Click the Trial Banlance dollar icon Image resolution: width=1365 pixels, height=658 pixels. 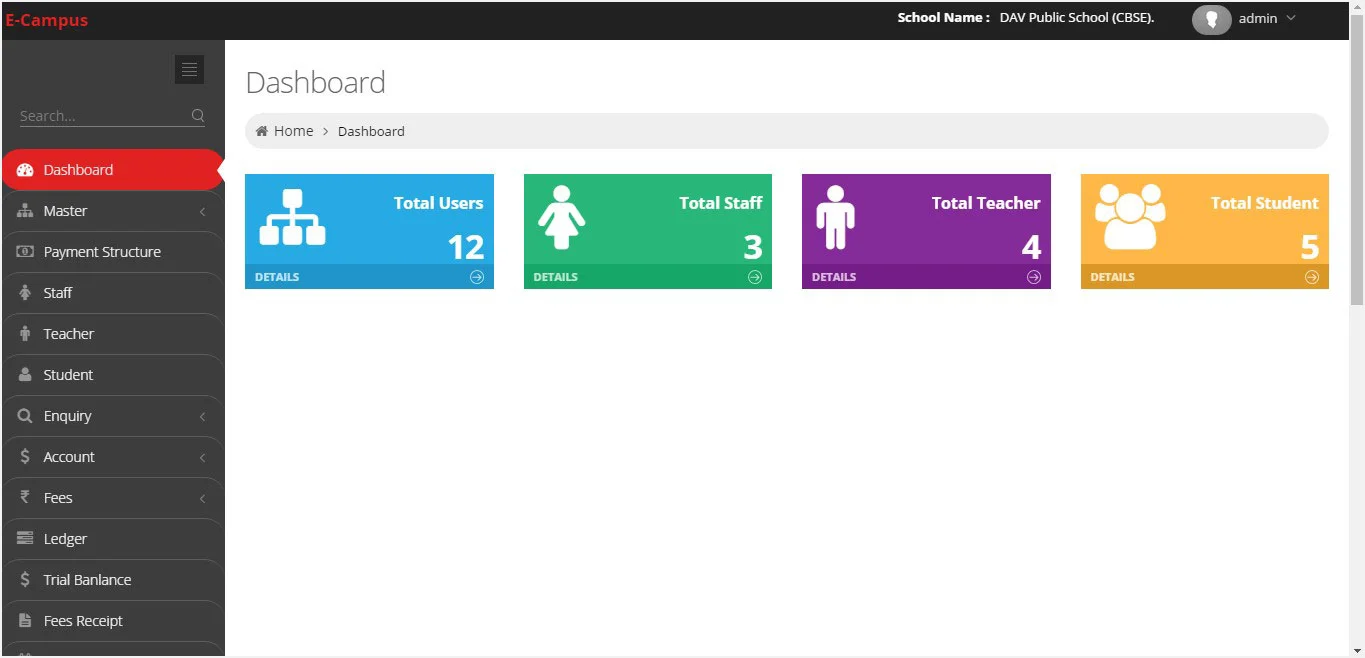[x=26, y=580]
